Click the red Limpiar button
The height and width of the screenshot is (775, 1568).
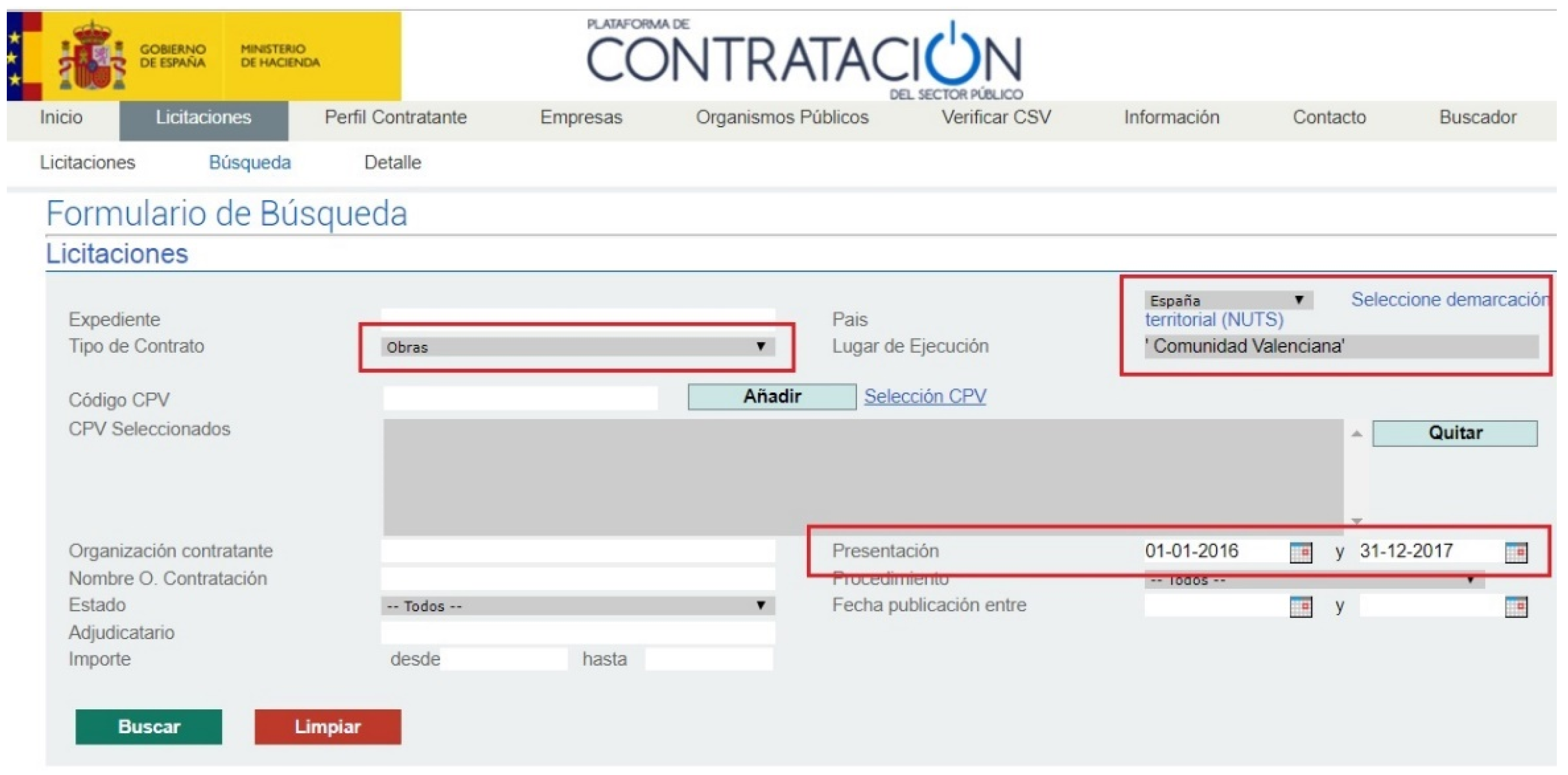click(327, 726)
